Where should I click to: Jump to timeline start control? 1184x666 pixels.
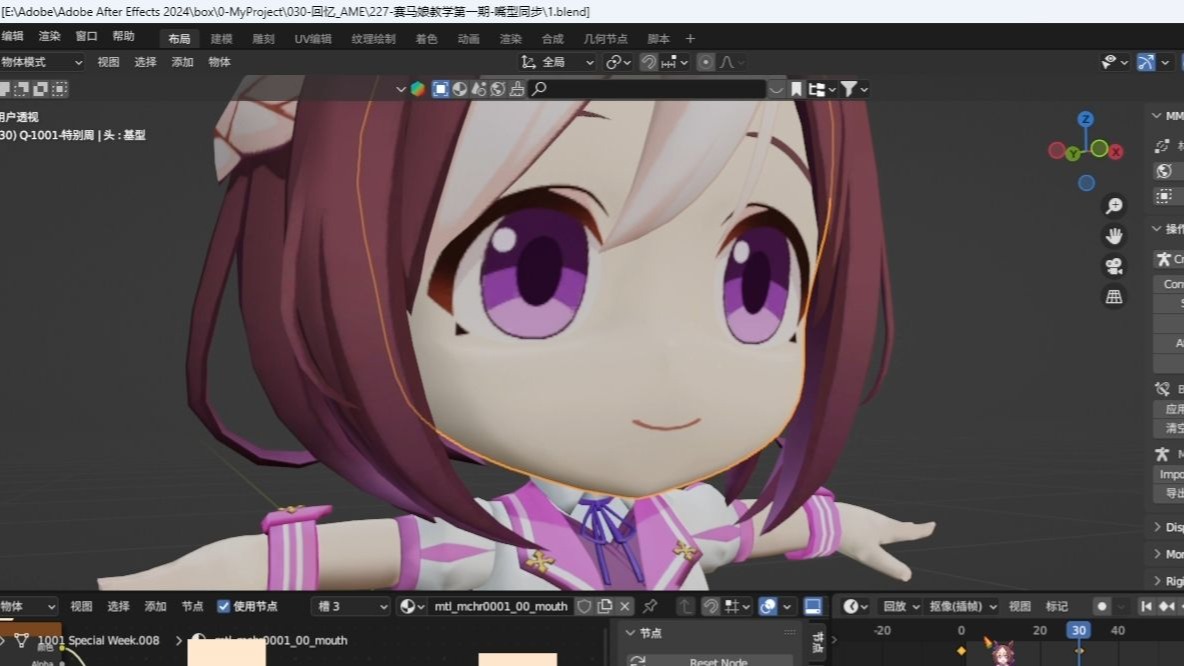coord(1146,606)
